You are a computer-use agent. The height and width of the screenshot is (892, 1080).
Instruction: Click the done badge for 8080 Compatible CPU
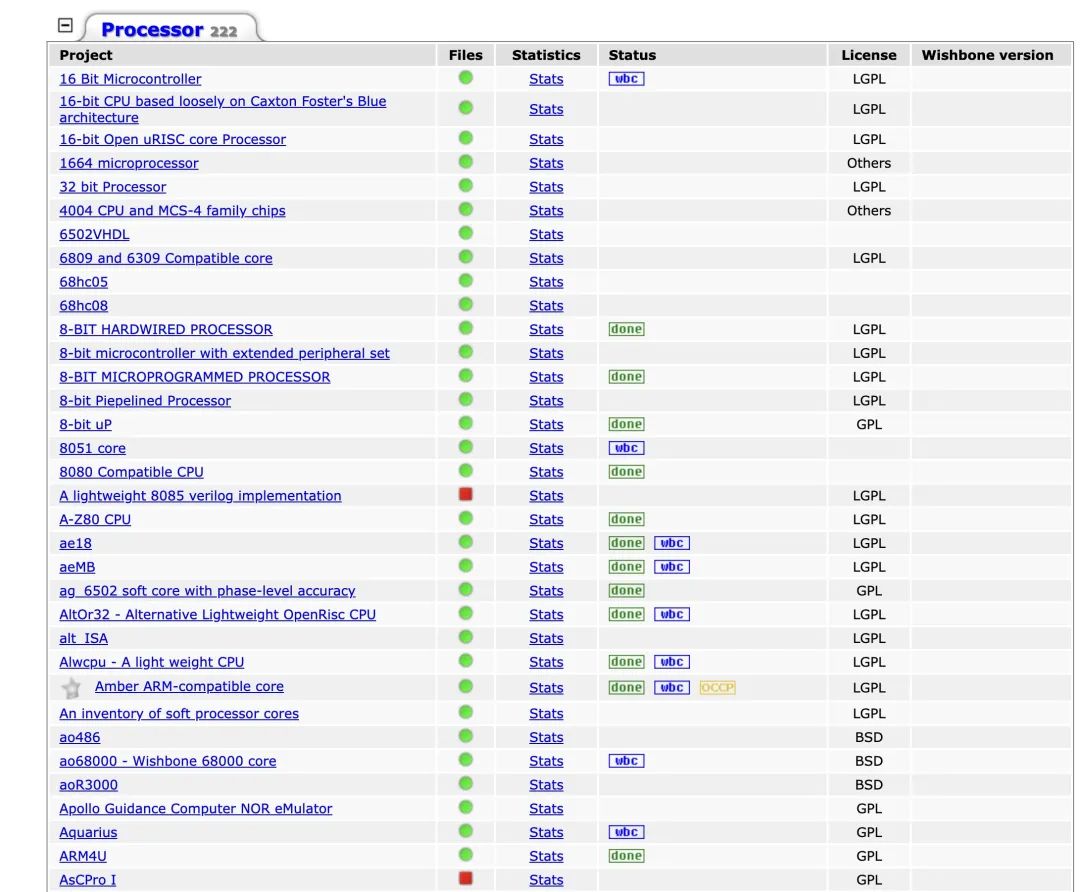pyautogui.click(x=626, y=472)
